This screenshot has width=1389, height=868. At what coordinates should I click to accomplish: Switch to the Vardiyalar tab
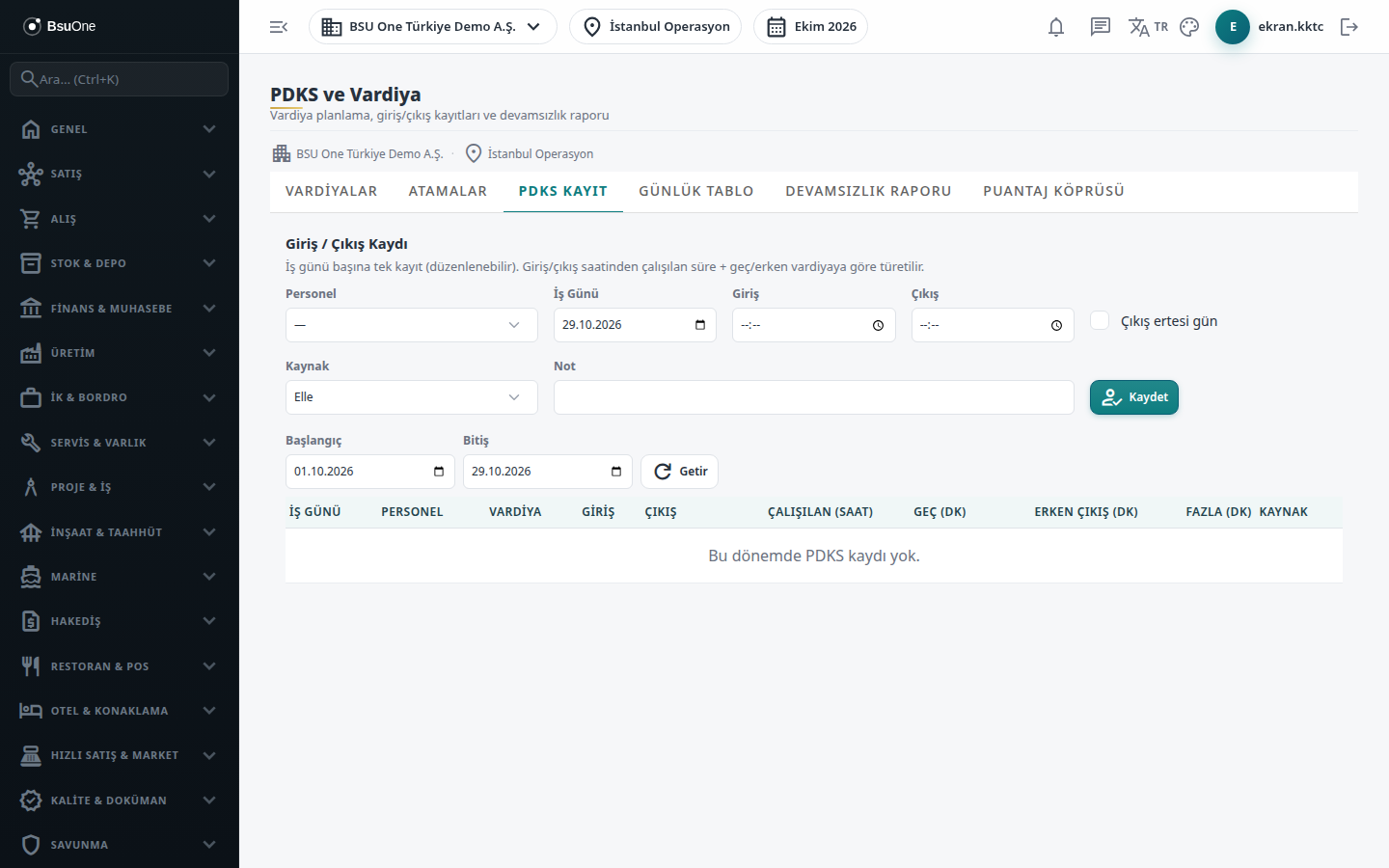tap(331, 191)
